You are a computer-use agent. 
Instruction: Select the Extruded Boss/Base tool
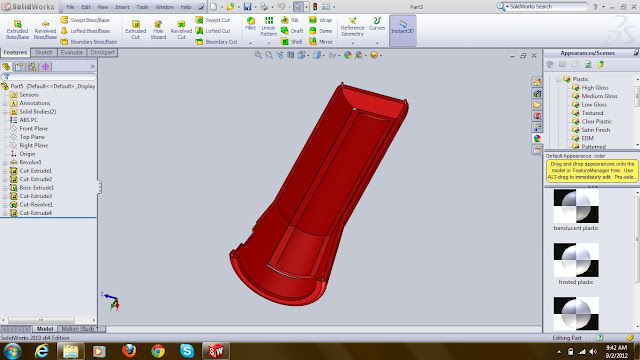click(18, 29)
